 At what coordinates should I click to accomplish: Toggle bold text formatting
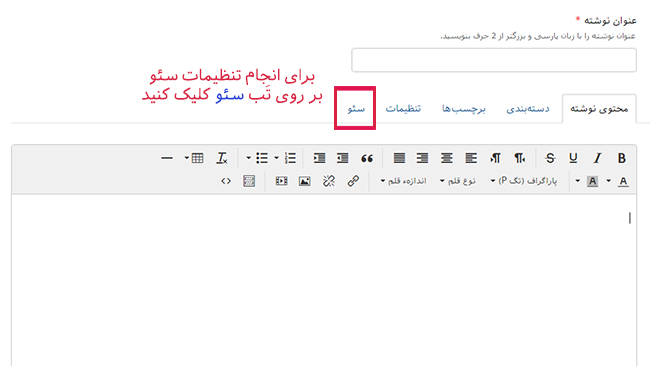[621, 158]
